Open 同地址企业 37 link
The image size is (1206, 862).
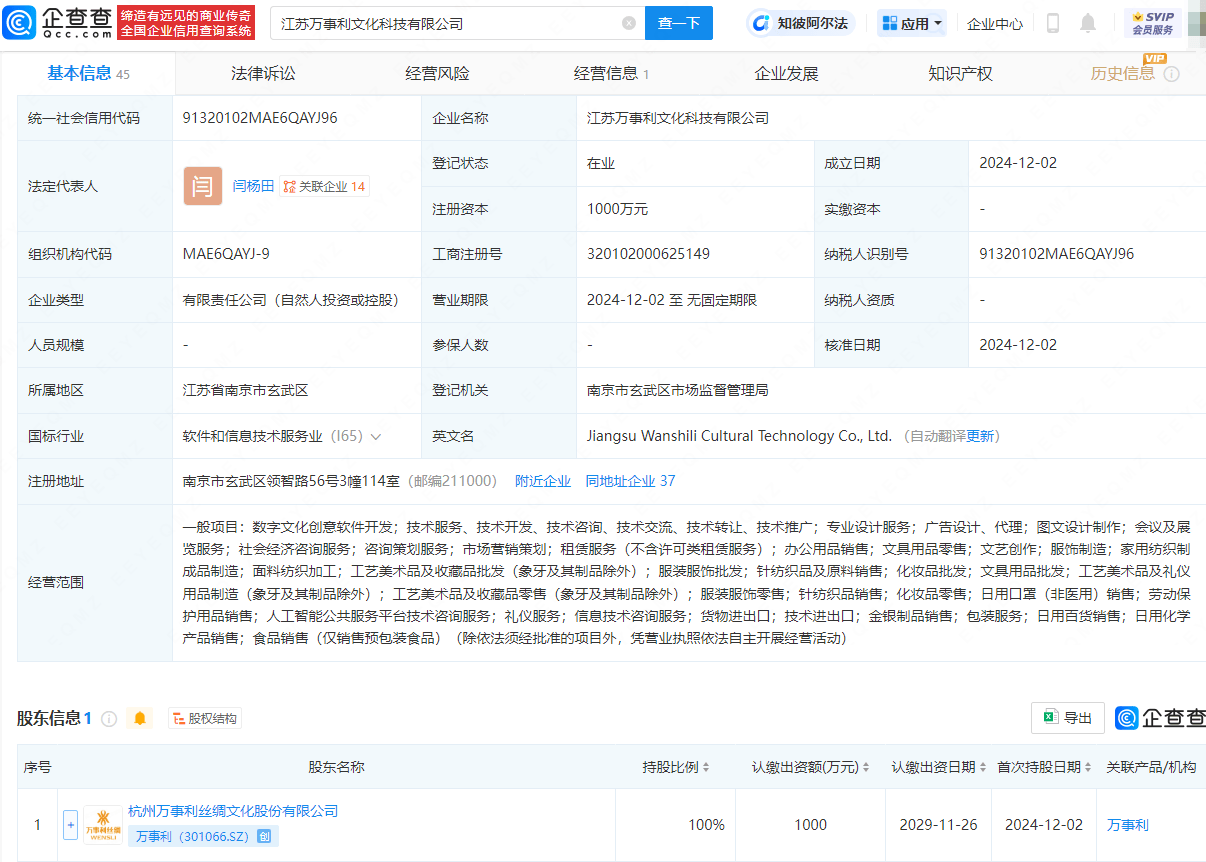[630, 481]
